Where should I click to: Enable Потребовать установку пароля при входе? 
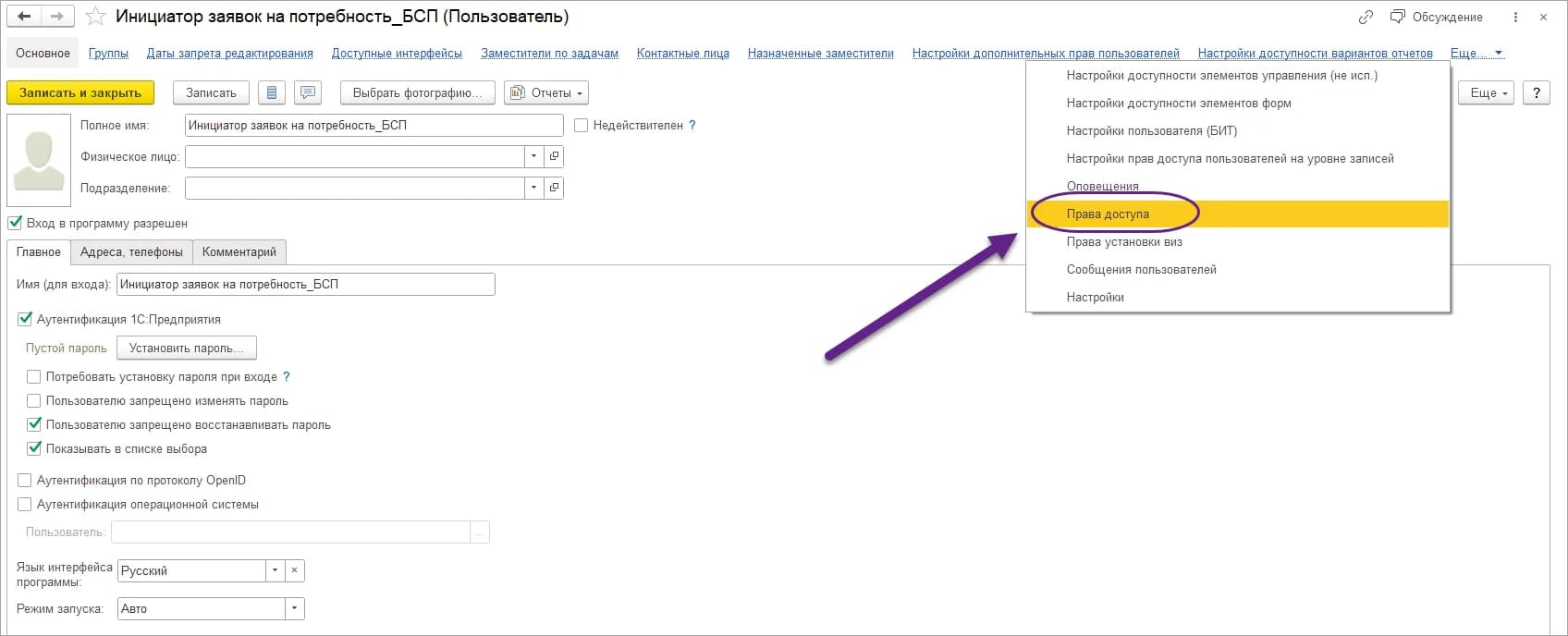point(34,376)
